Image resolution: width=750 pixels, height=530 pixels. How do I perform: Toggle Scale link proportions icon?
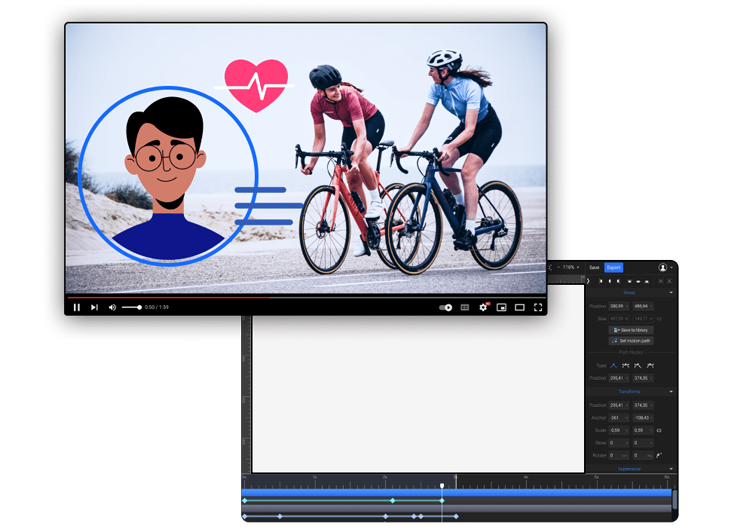coord(659,431)
